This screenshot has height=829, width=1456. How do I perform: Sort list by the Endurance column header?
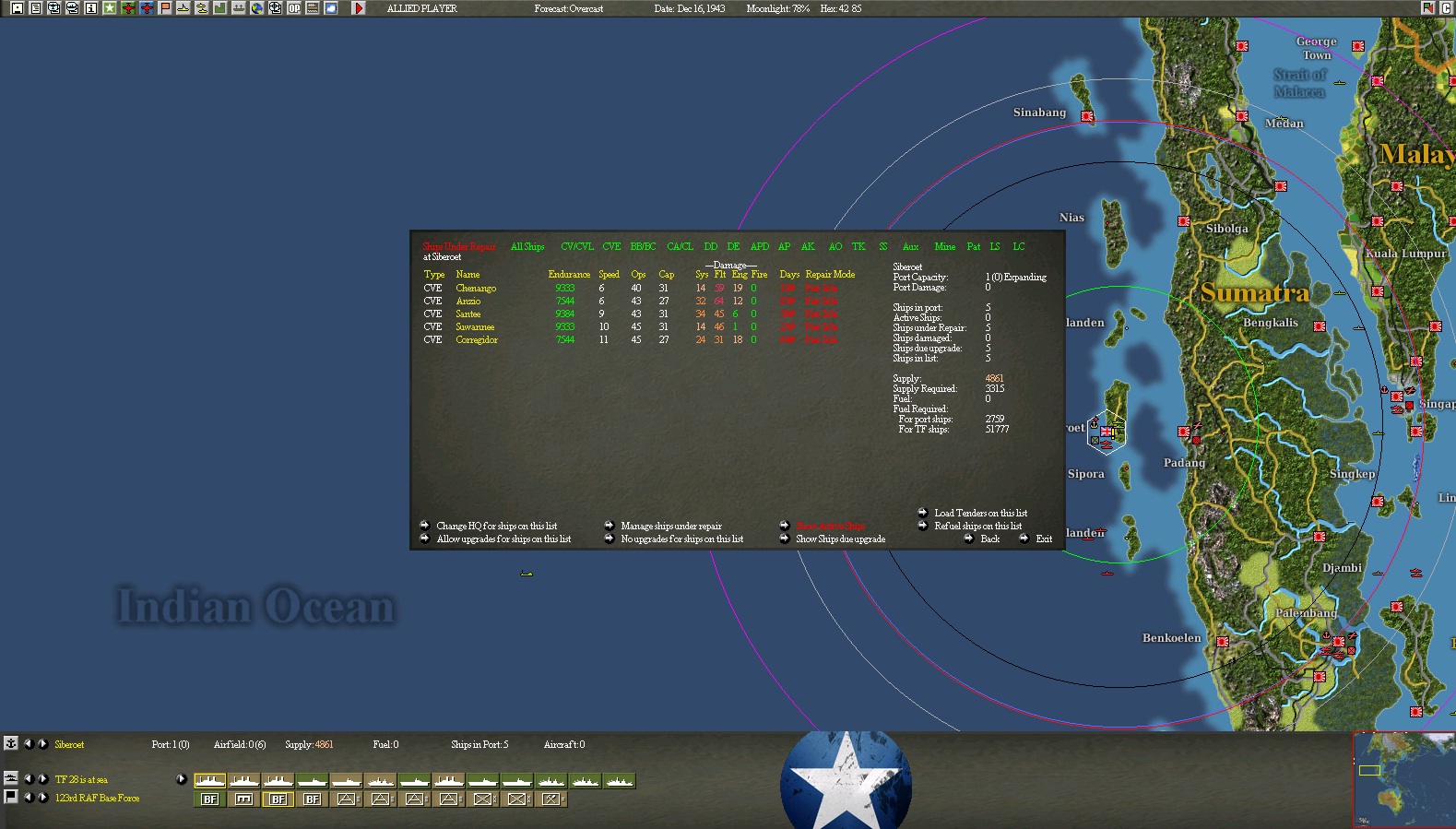569,274
